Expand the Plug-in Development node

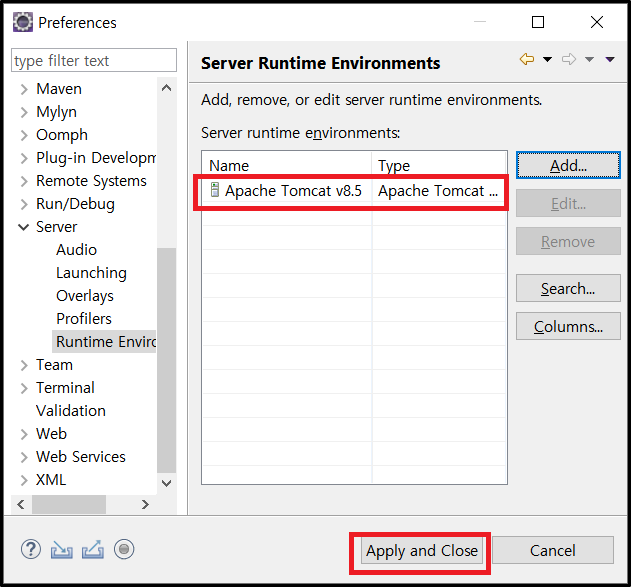tap(24, 158)
